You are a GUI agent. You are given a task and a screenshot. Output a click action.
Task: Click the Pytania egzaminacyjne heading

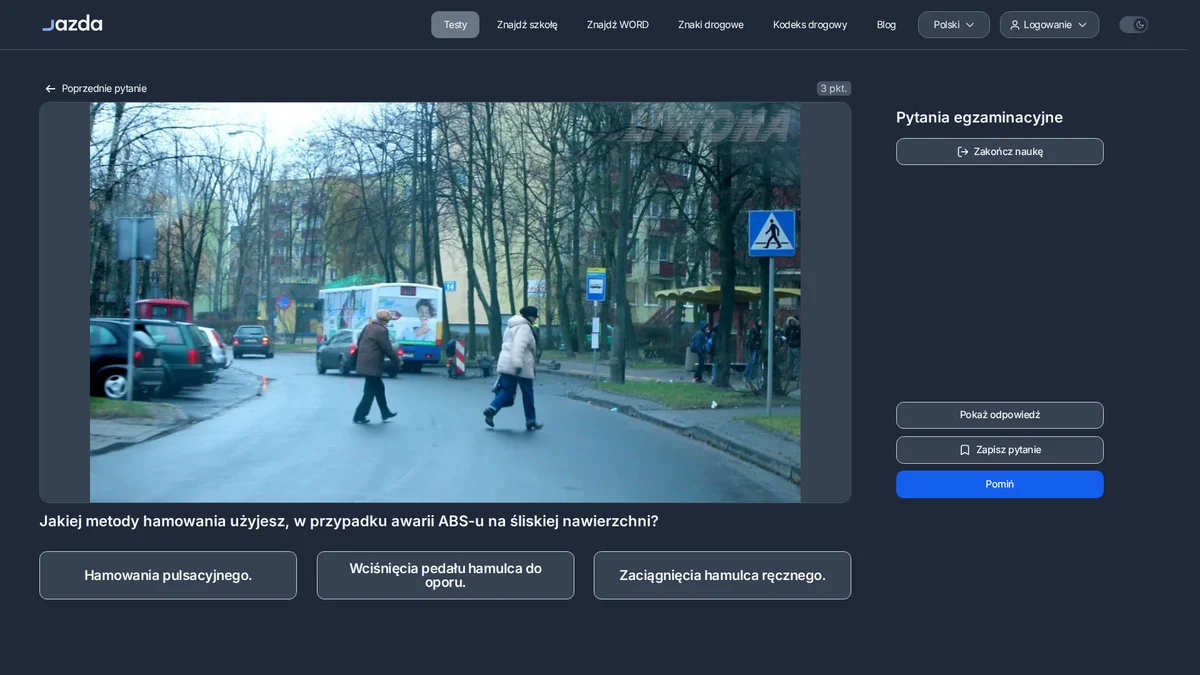[x=979, y=118]
